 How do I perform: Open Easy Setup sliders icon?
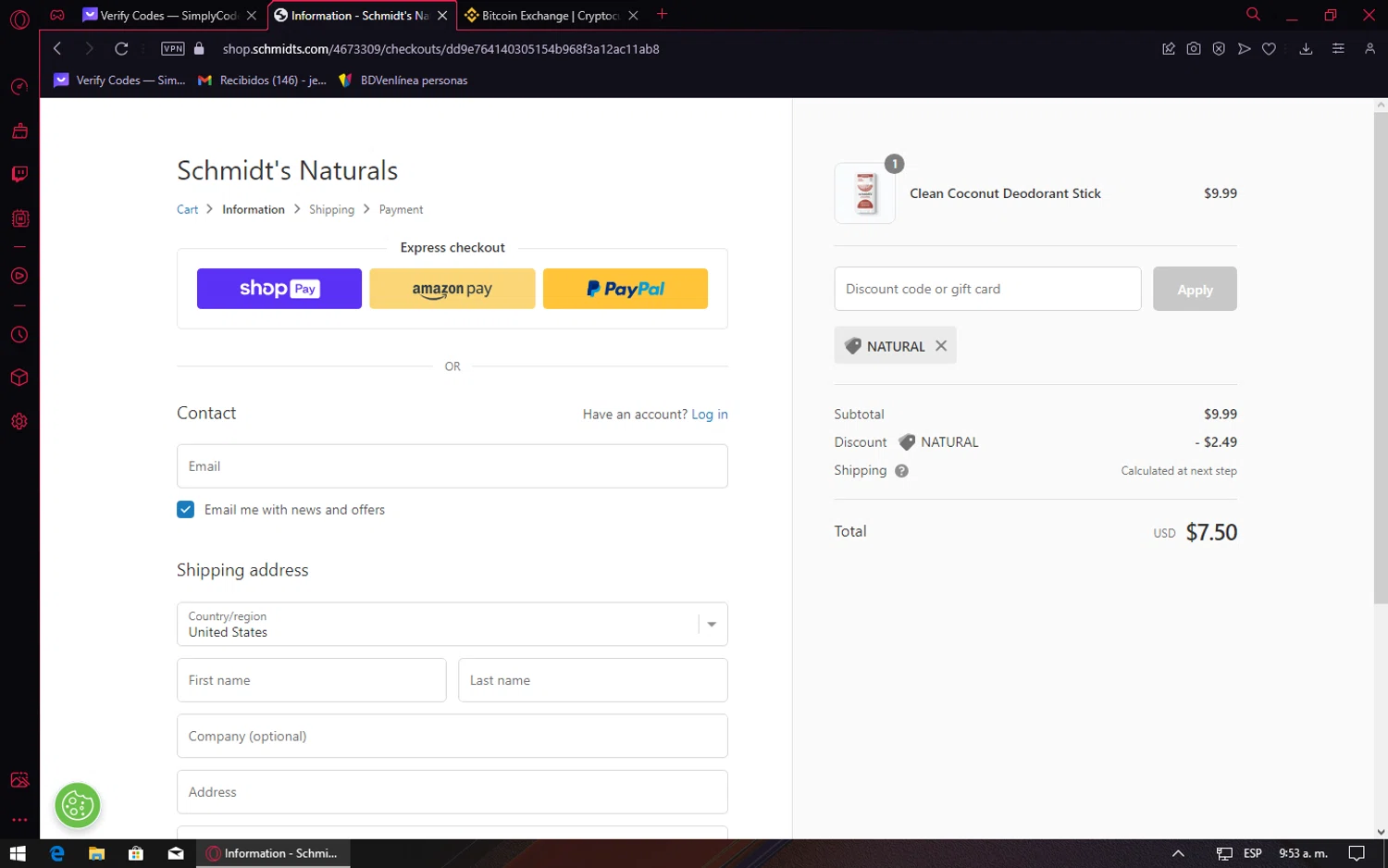click(1338, 49)
